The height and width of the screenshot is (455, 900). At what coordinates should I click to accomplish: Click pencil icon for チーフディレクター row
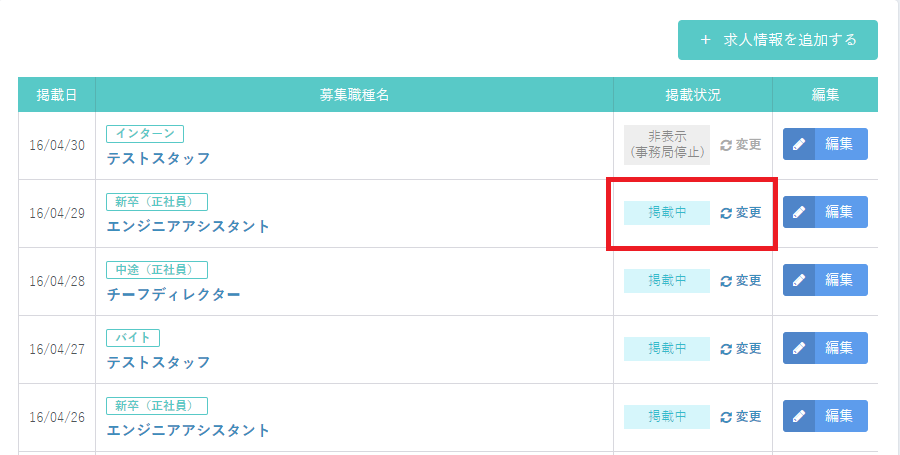coord(799,280)
